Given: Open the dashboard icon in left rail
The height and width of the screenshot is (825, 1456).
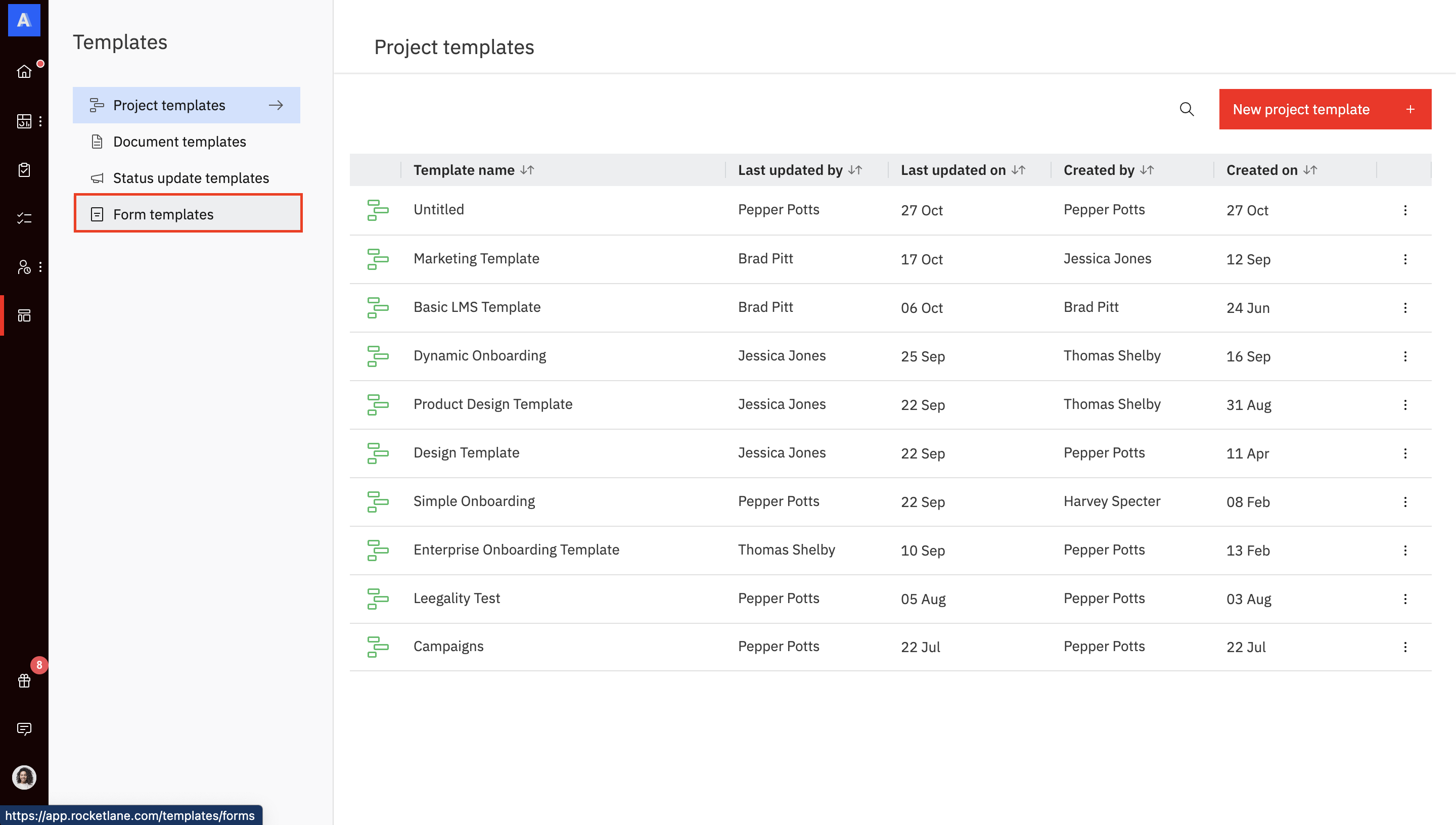Looking at the screenshot, I should 24,121.
